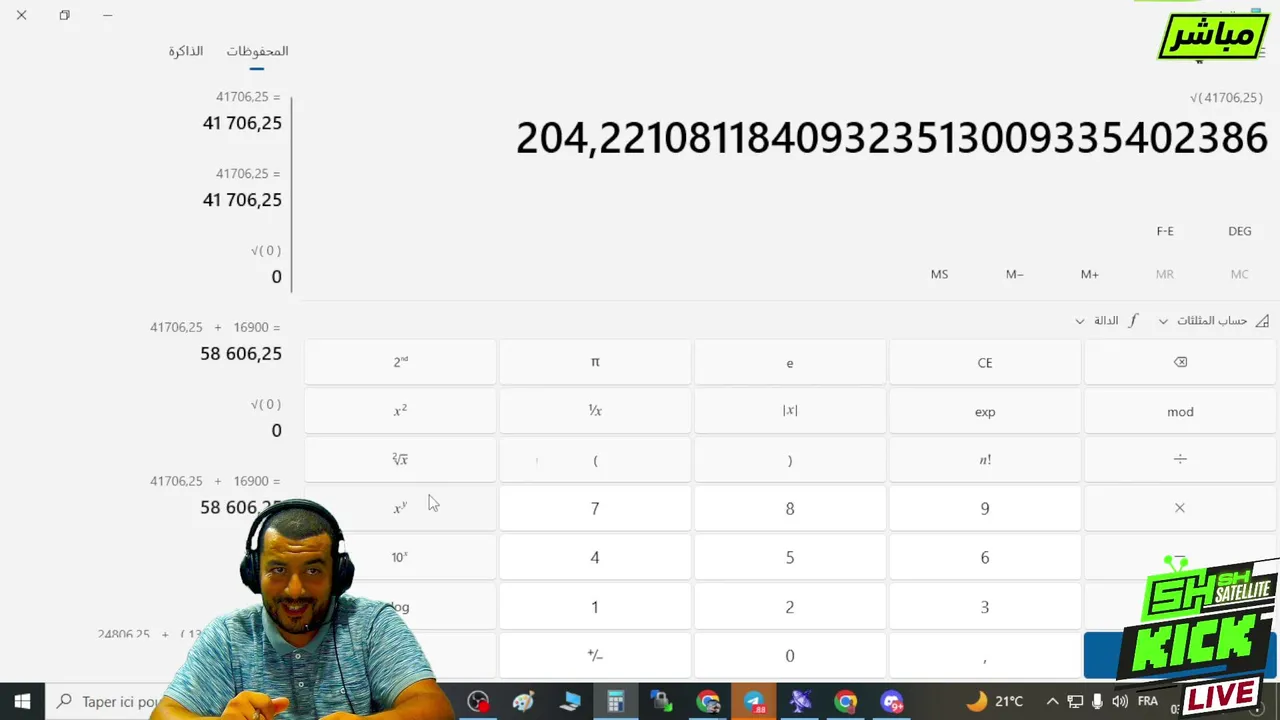Insert an opening parenthesis
The image size is (1280, 720).
click(595, 460)
